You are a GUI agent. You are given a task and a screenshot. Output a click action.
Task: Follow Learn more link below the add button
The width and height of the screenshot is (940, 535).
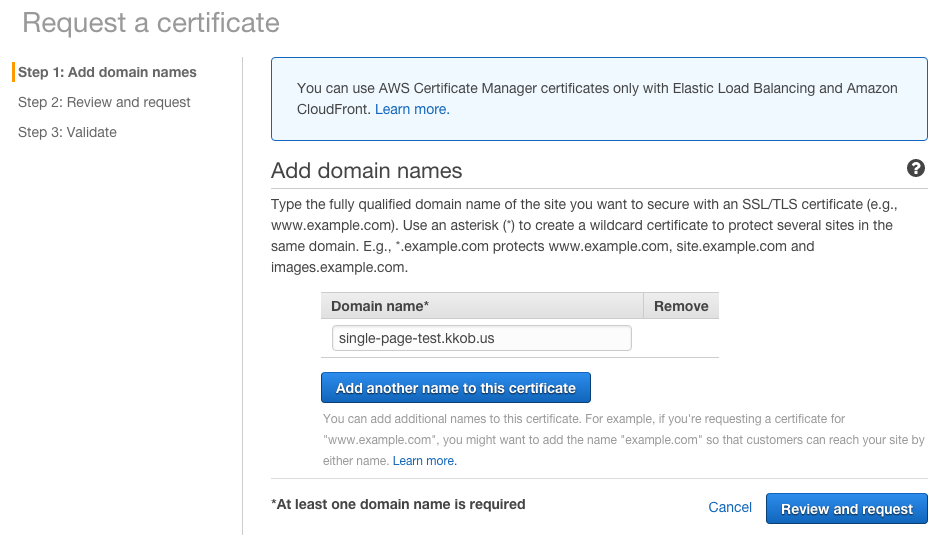tap(424, 461)
